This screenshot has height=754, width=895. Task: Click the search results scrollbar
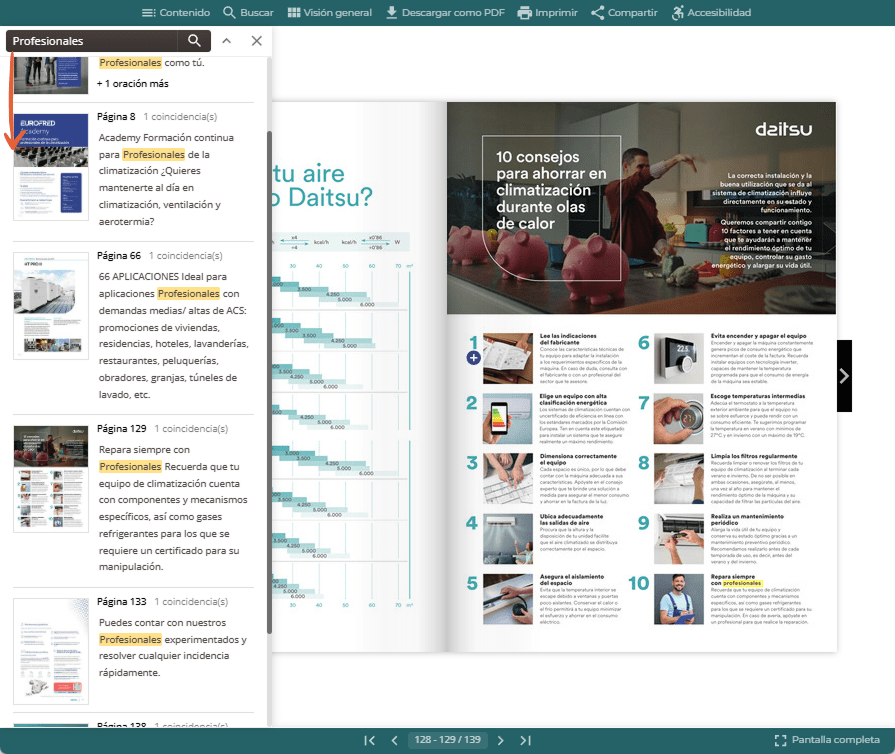pyautogui.click(x=269, y=382)
